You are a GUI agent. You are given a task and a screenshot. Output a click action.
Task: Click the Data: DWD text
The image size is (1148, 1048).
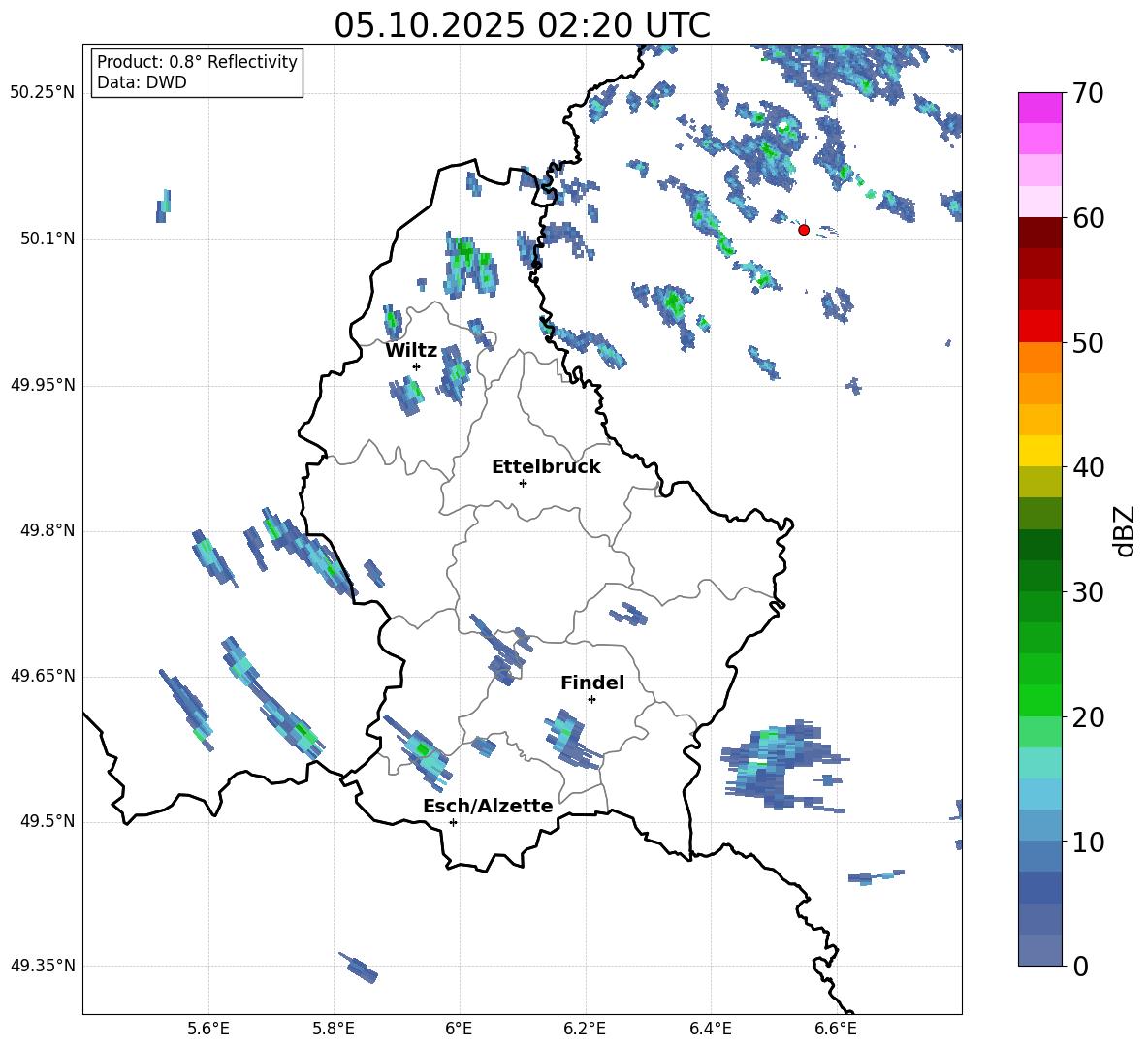[142, 82]
